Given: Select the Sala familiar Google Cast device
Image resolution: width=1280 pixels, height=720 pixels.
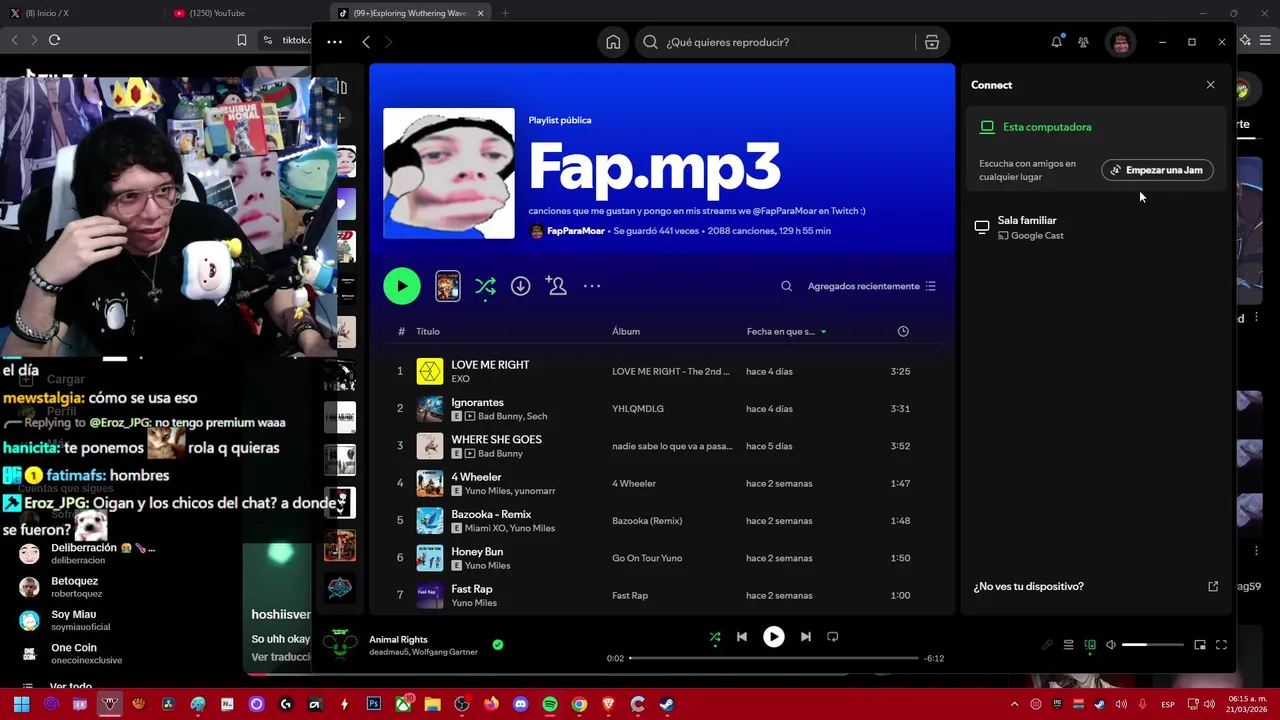Looking at the screenshot, I should [x=1097, y=227].
